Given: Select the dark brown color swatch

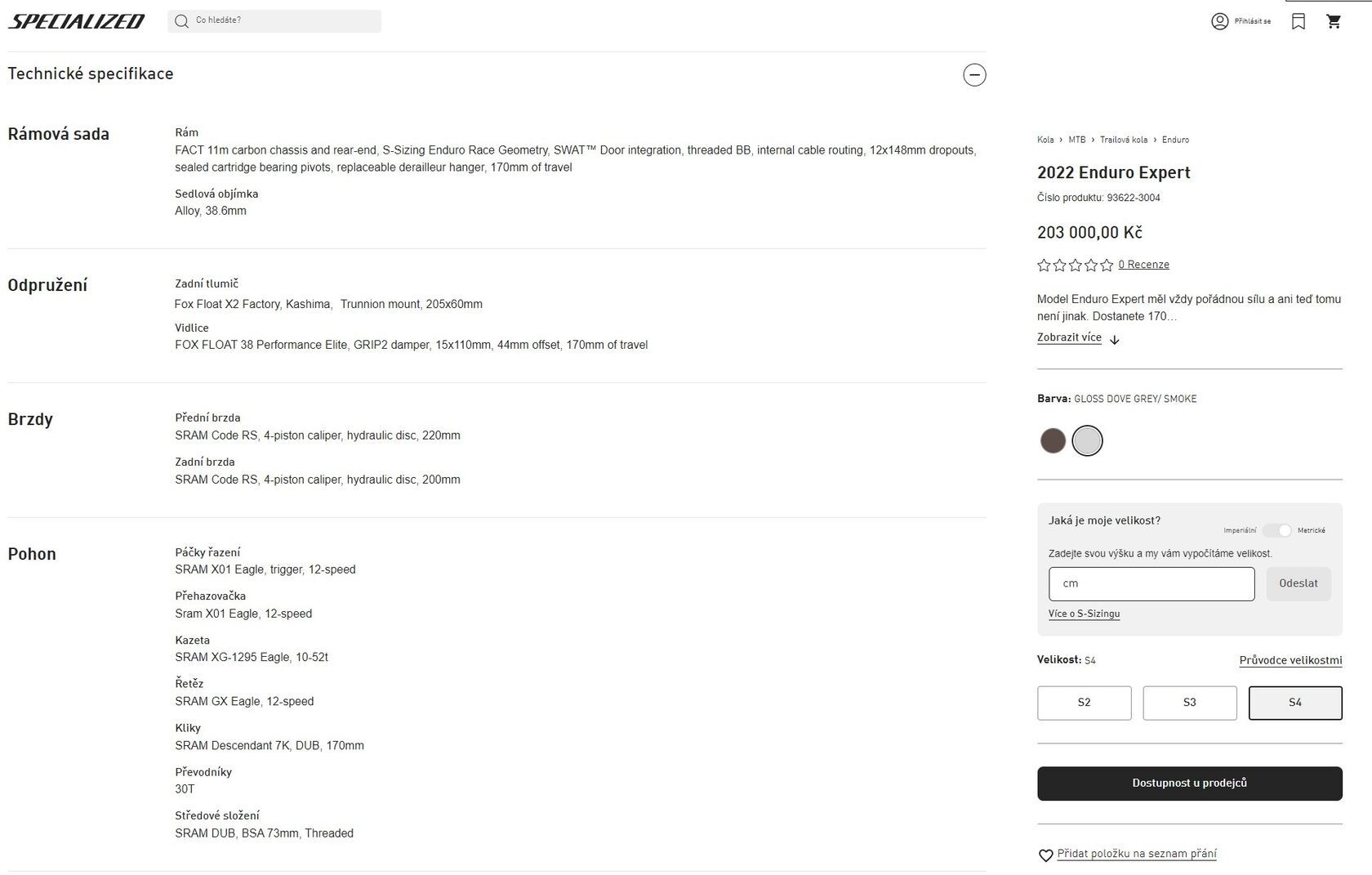Looking at the screenshot, I should [x=1053, y=440].
